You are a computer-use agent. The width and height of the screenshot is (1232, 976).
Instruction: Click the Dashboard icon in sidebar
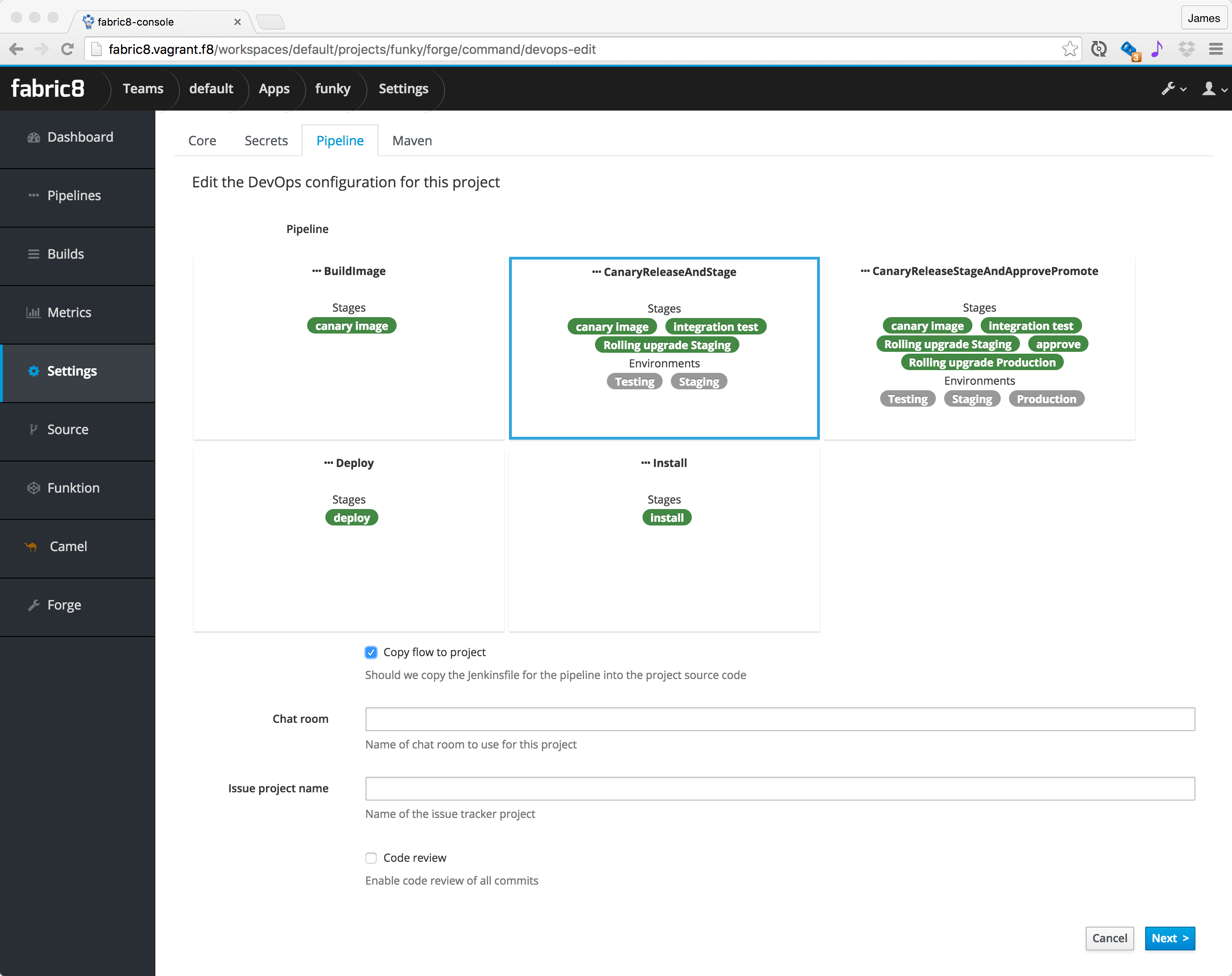(34, 138)
